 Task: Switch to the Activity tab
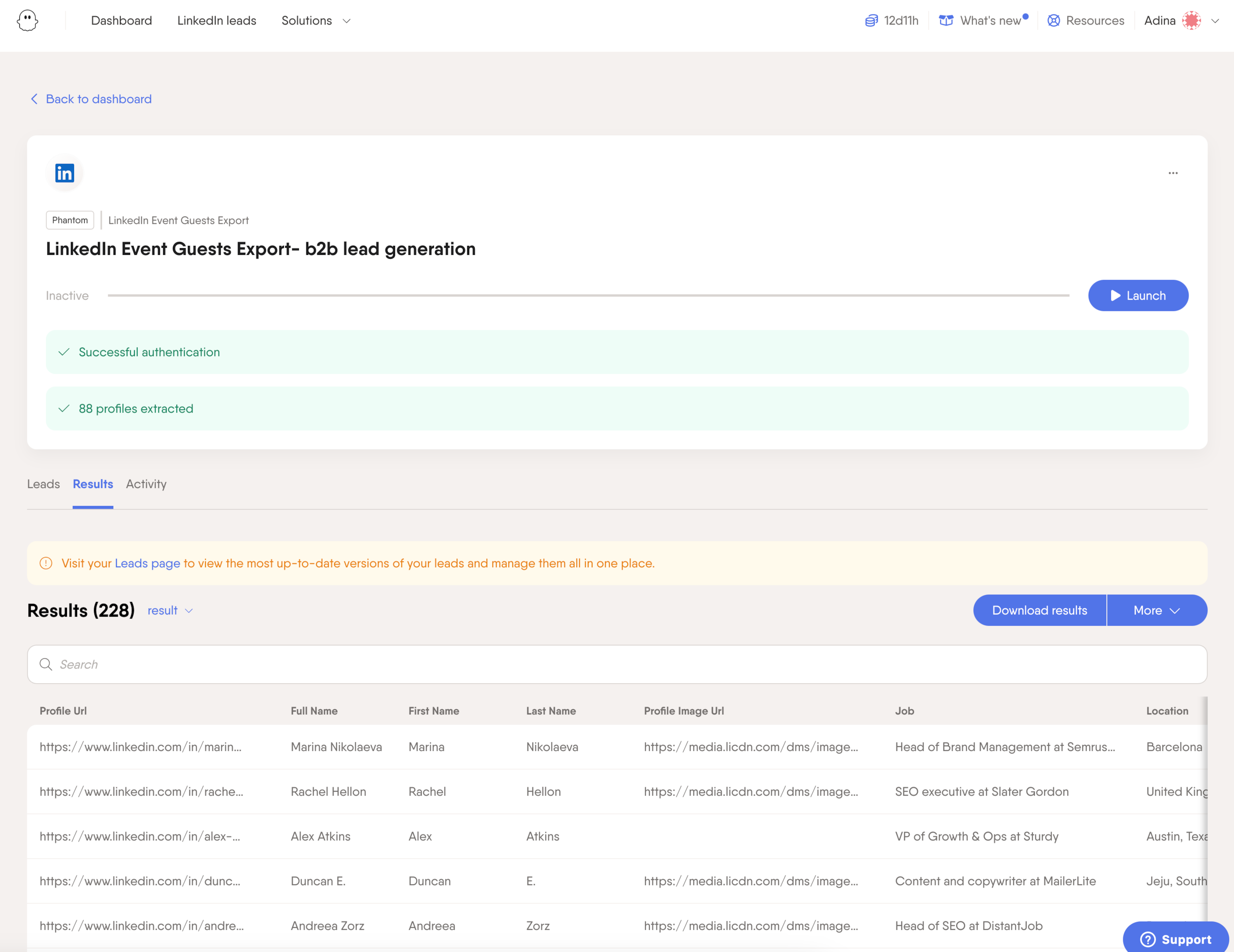point(146,484)
